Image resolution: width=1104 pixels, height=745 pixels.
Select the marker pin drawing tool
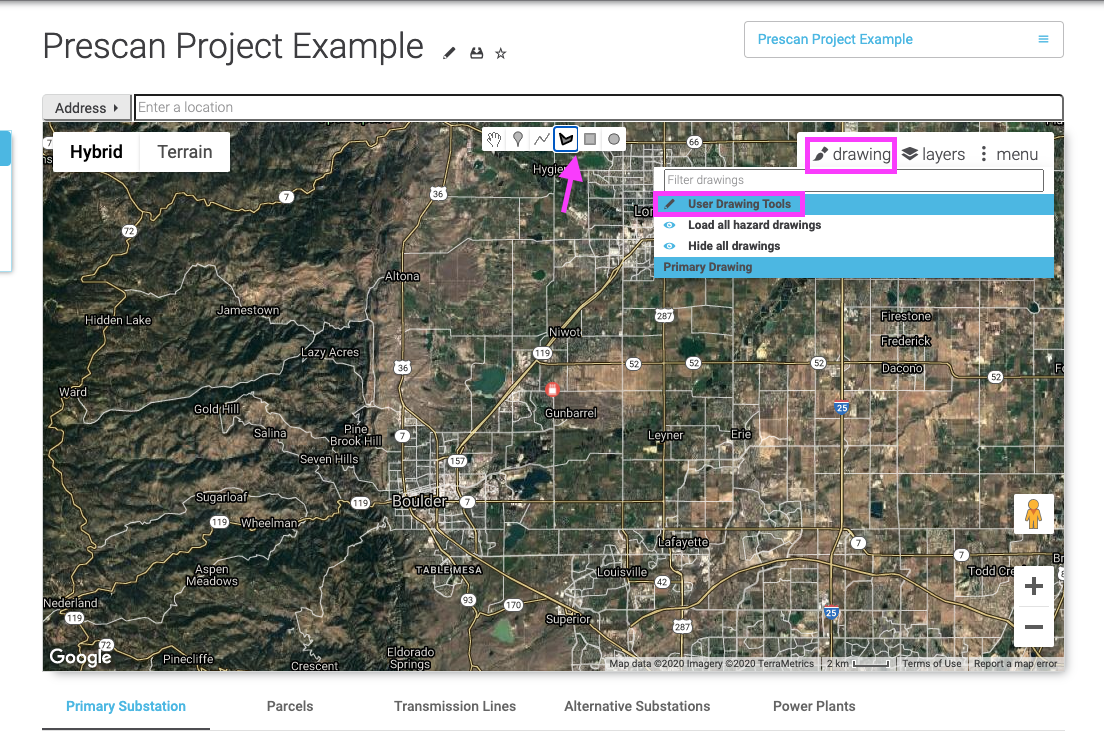tap(518, 139)
